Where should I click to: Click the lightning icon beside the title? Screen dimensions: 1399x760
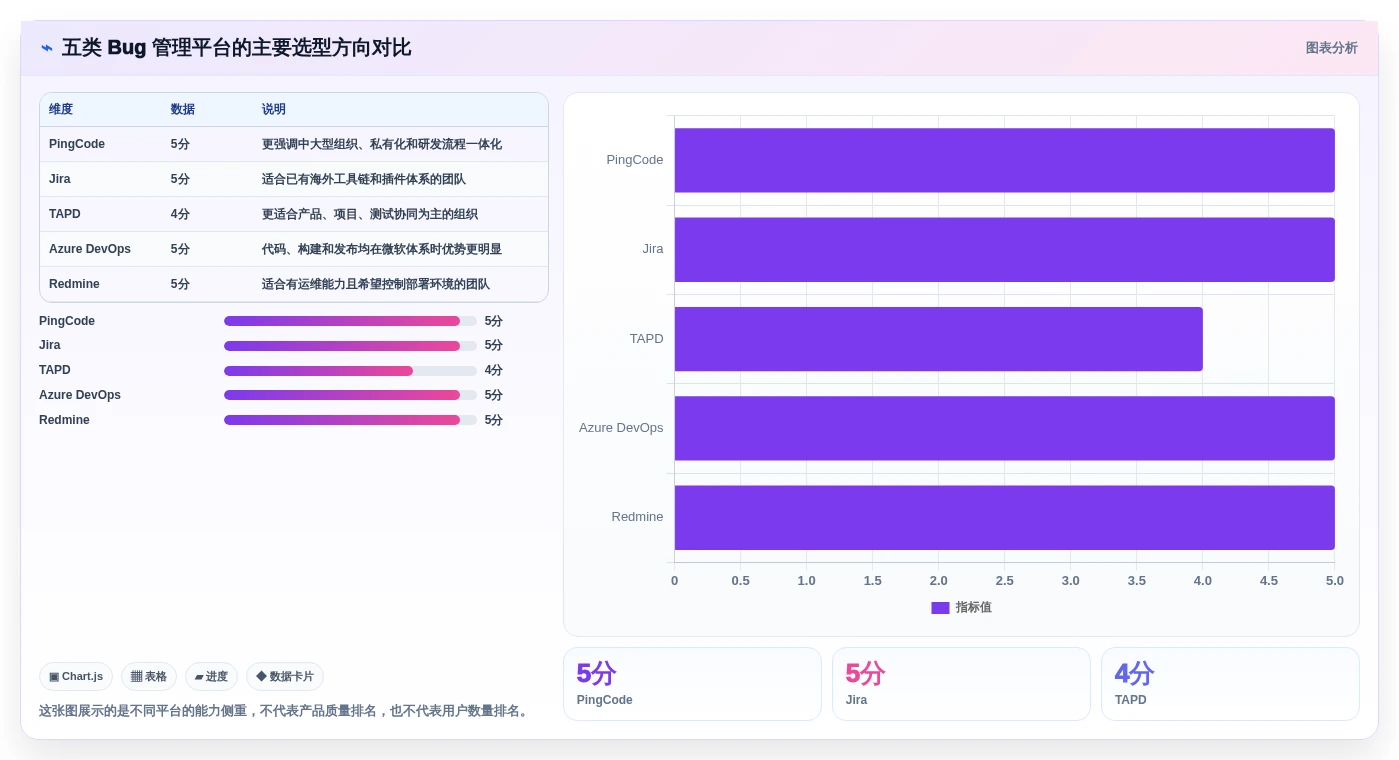(47, 48)
